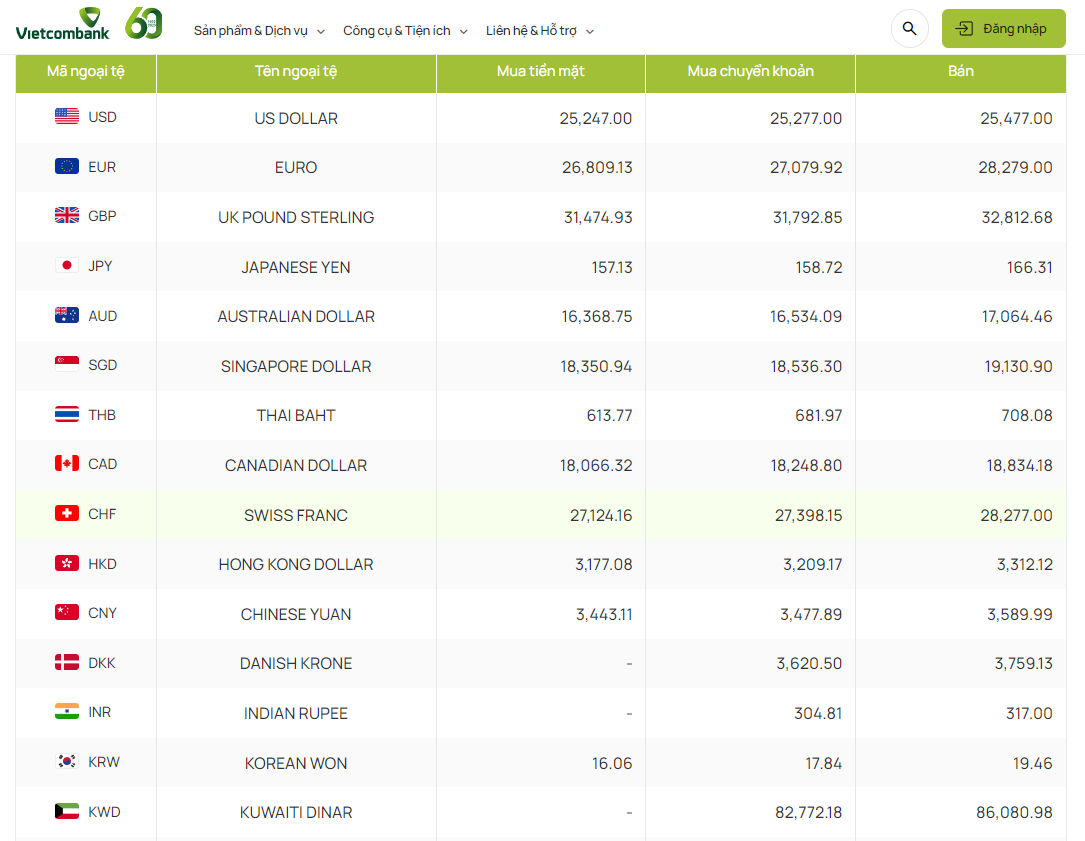The width and height of the screenshot is (1085, 841).
Task: Click the Bán column header
Action: pos(960,71)
